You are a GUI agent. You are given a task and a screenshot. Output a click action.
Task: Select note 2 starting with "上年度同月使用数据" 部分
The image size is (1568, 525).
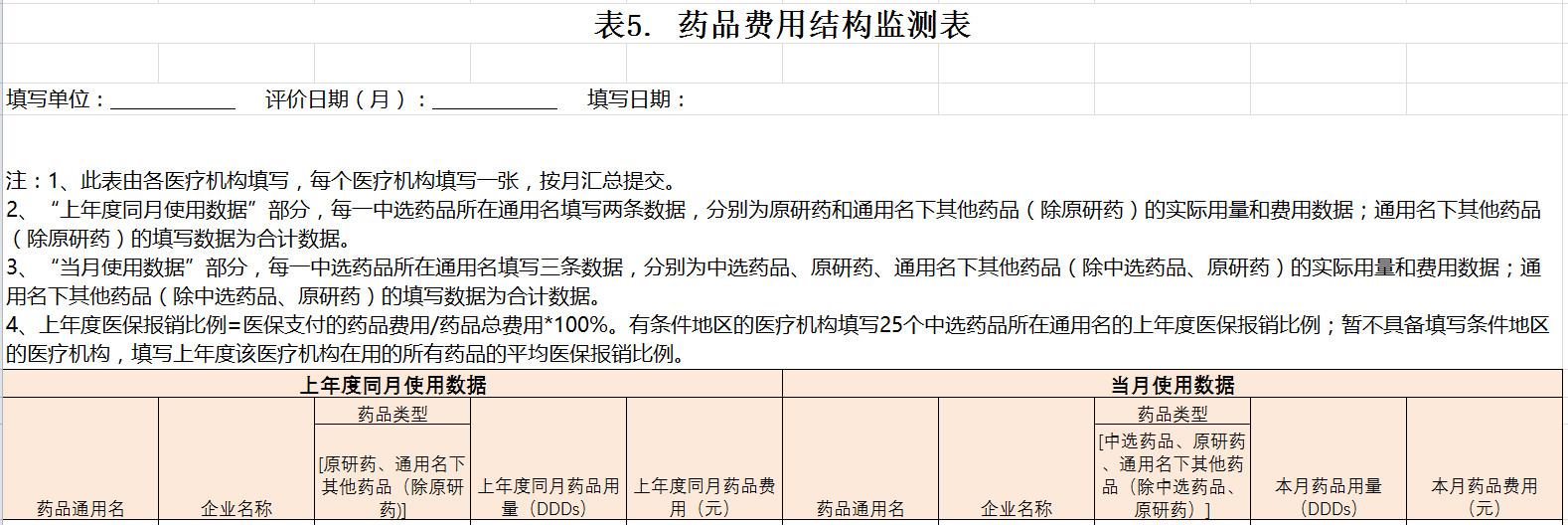pos(775,224)
